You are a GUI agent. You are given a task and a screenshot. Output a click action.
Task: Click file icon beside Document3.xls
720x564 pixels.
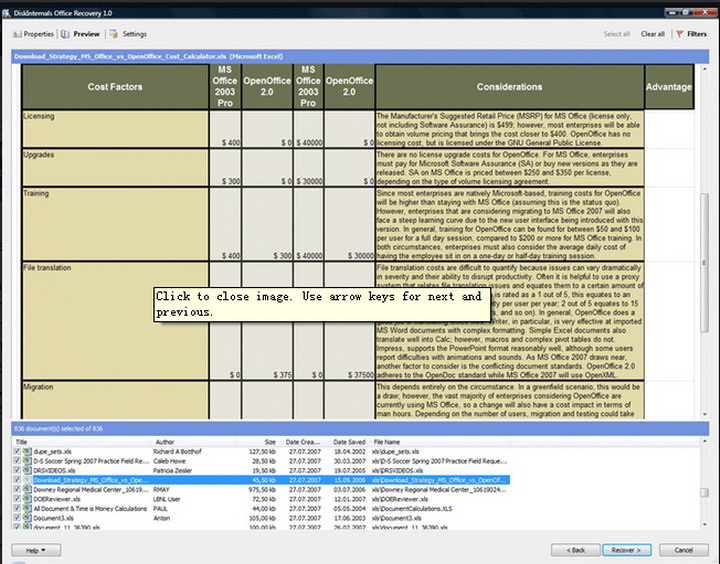26,518
